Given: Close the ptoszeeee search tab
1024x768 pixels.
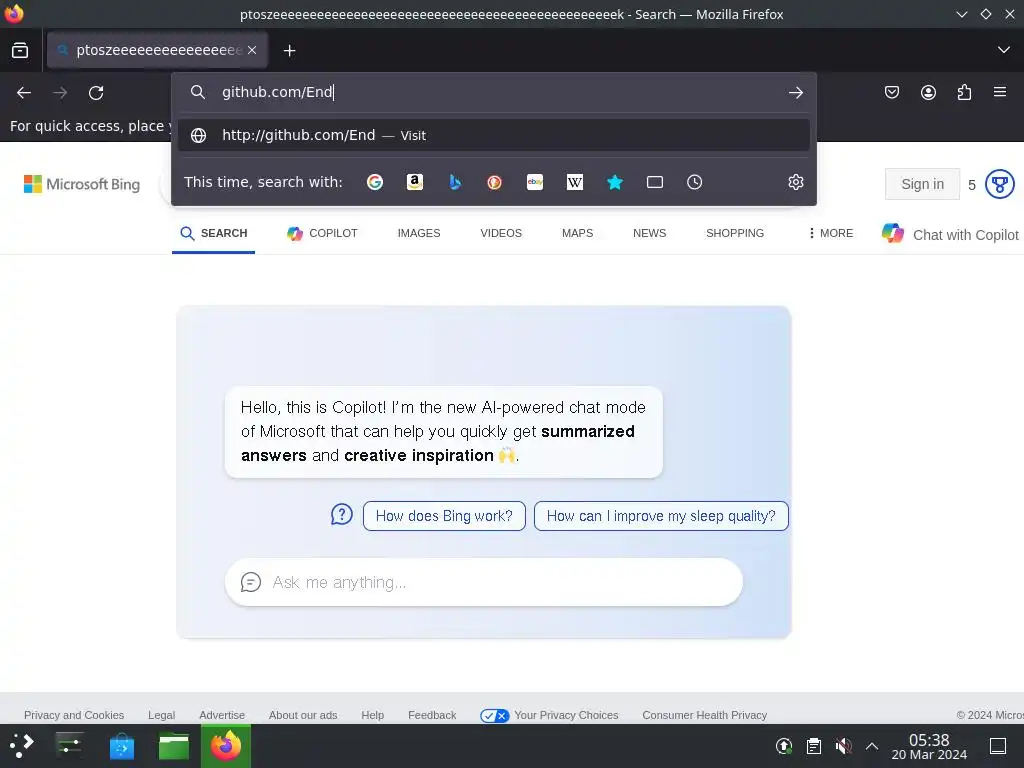Looking at the screenshot, I should tap(252, 50).
